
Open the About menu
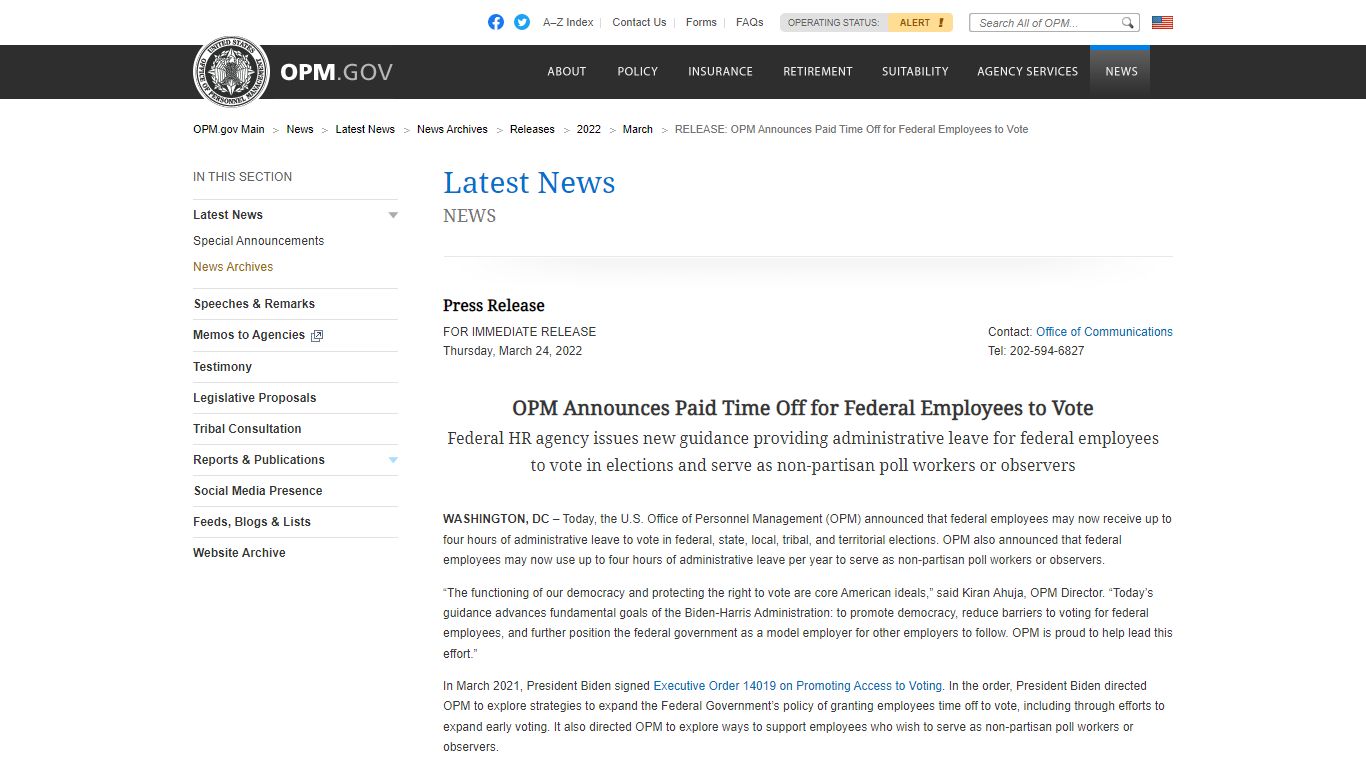[566, 71]
